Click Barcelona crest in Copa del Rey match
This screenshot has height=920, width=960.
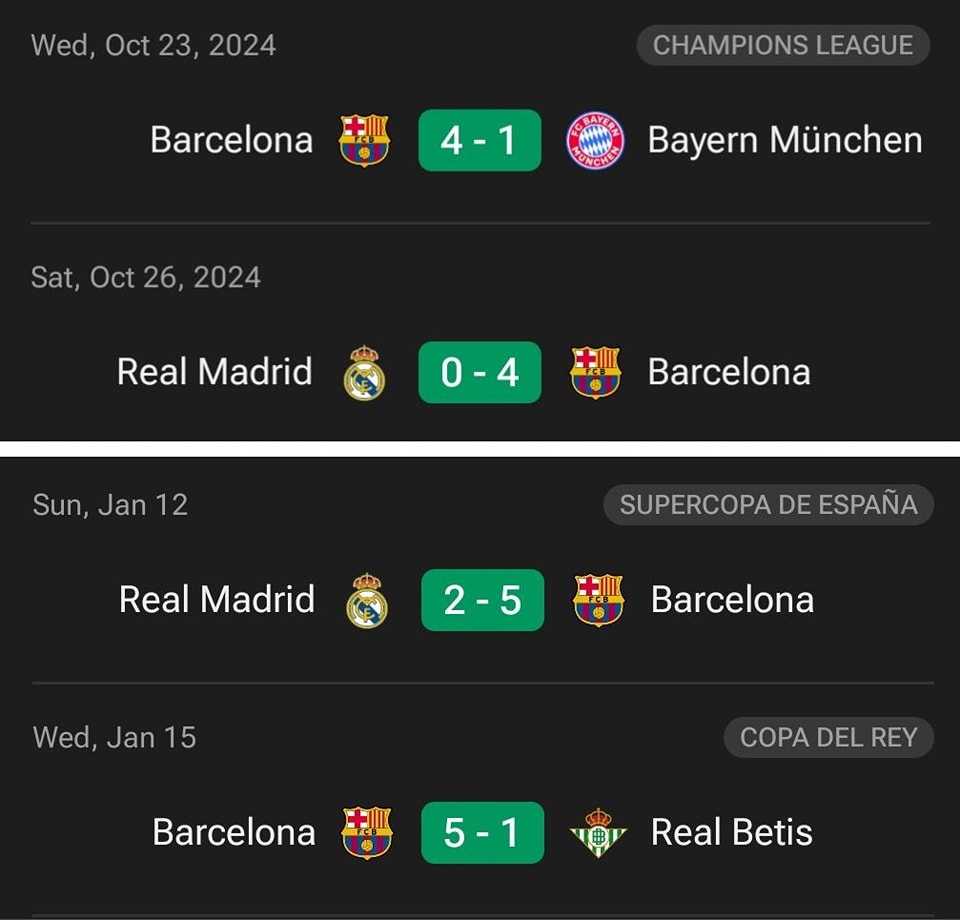tap(367, 833)
